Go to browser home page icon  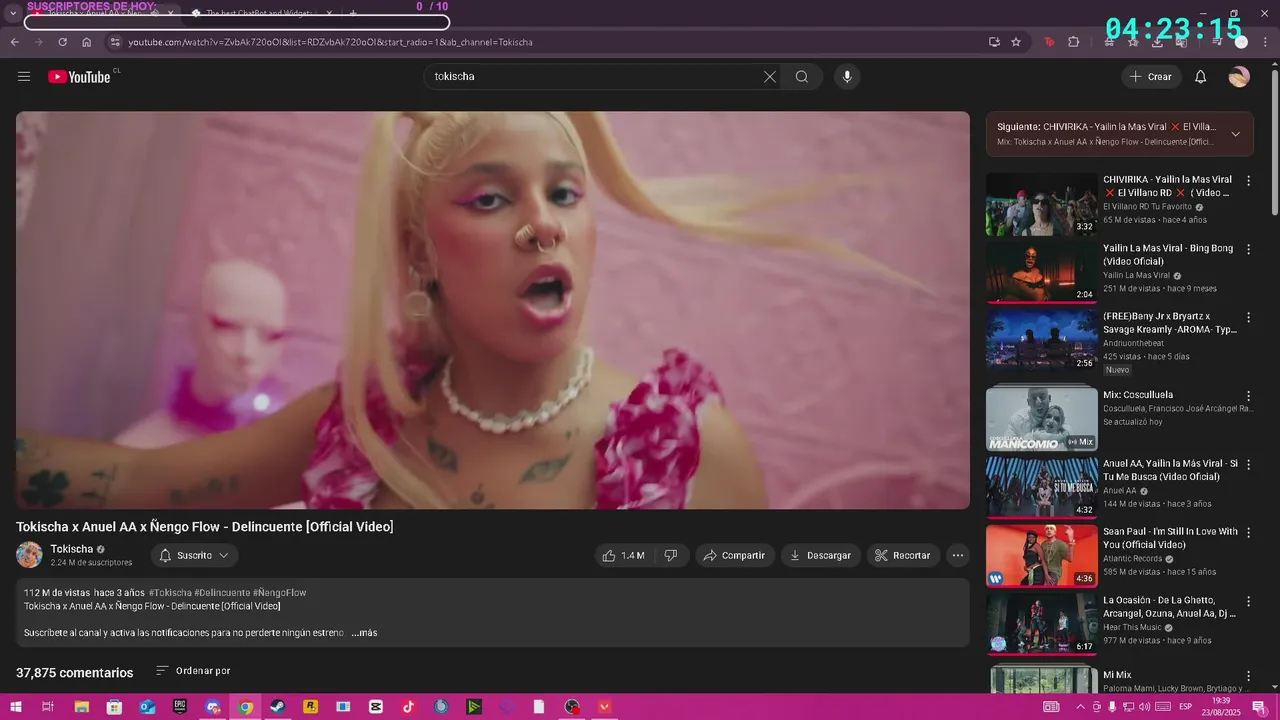point(87,42)
